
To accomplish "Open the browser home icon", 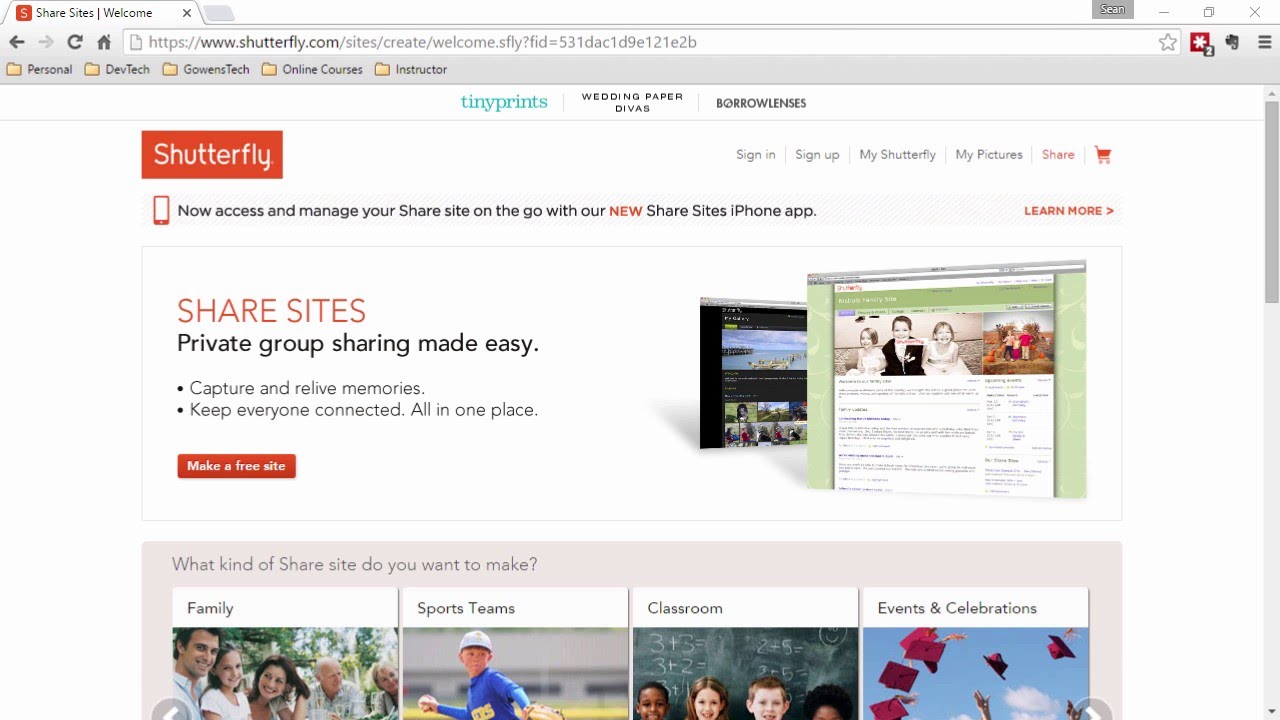I will coord(104,42).
